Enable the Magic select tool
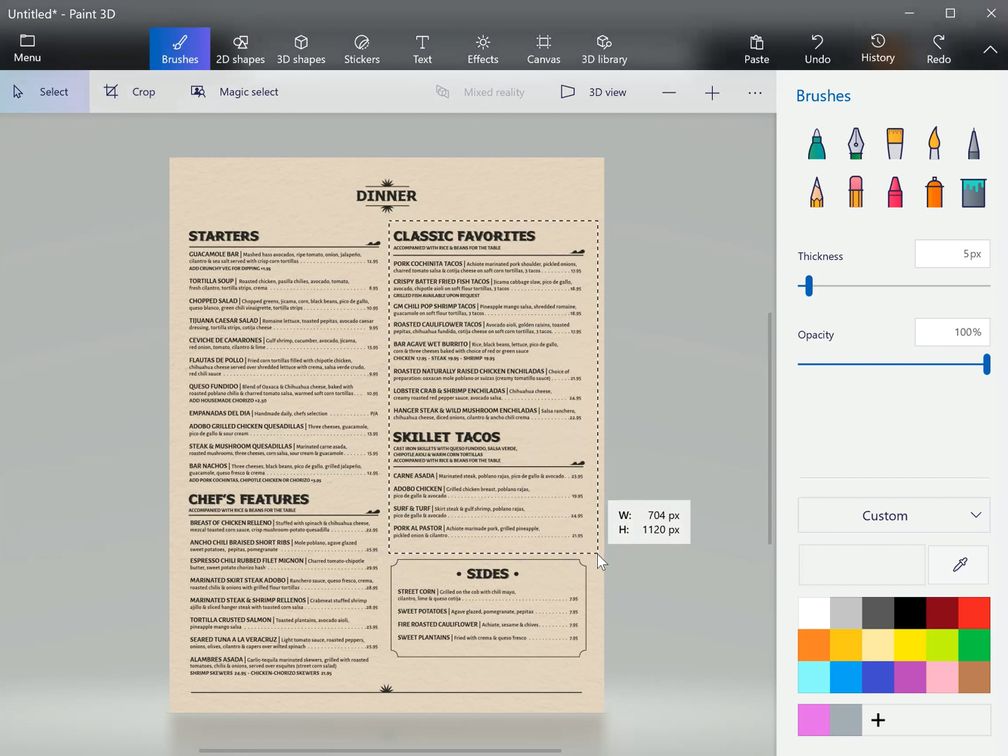The height and width of the screenshot is (756, 1008). click(235, 92)
